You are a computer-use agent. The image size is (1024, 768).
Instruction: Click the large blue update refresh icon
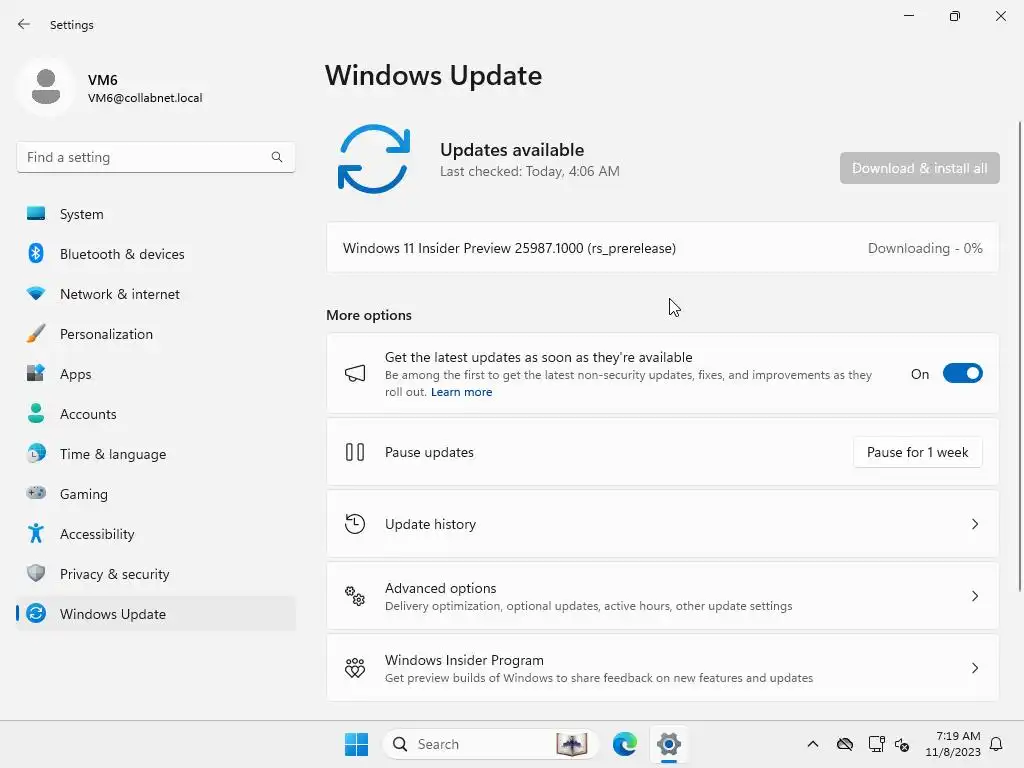coord(374,159)
